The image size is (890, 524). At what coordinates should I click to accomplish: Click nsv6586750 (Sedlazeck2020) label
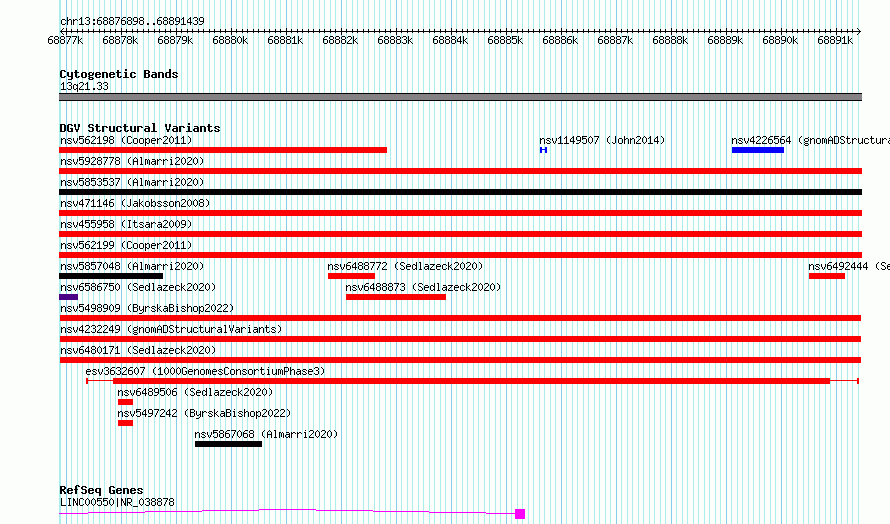point(138,287)
